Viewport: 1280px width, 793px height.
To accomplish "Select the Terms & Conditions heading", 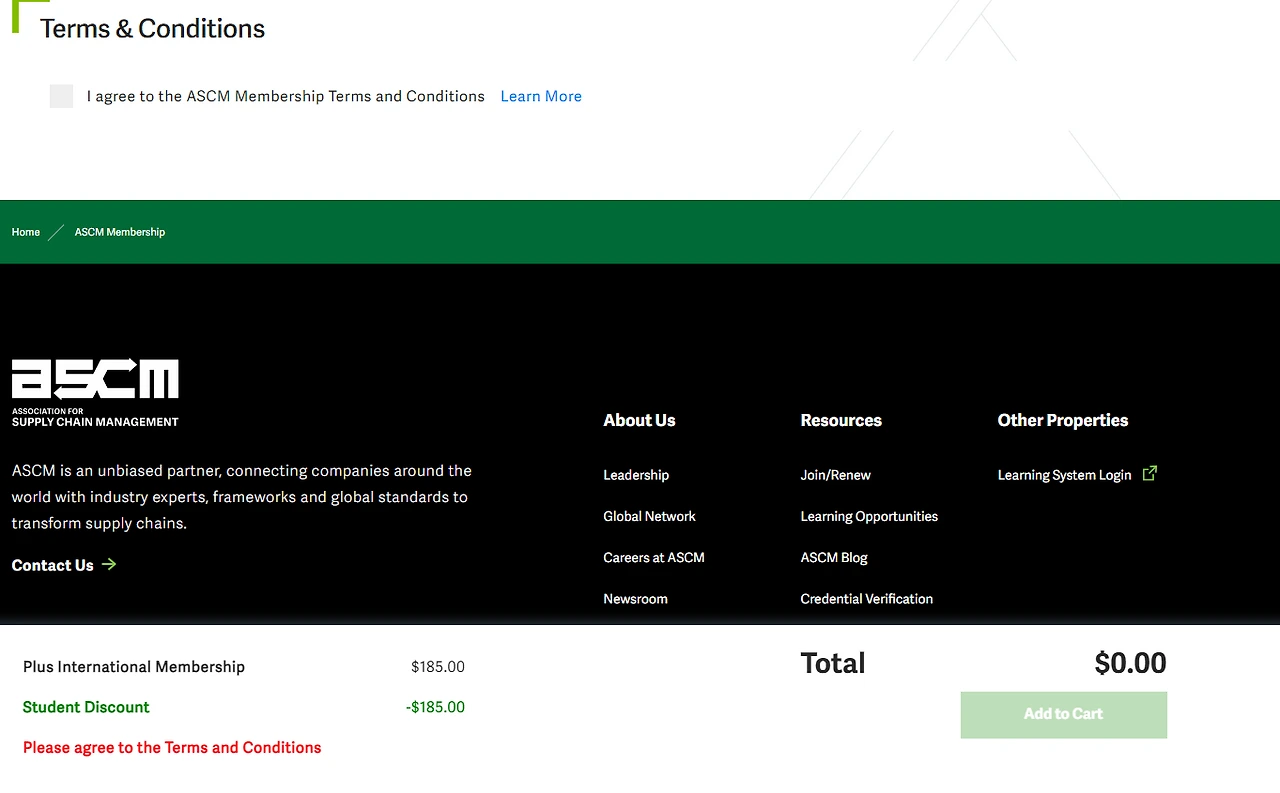I will coord(152,28).
